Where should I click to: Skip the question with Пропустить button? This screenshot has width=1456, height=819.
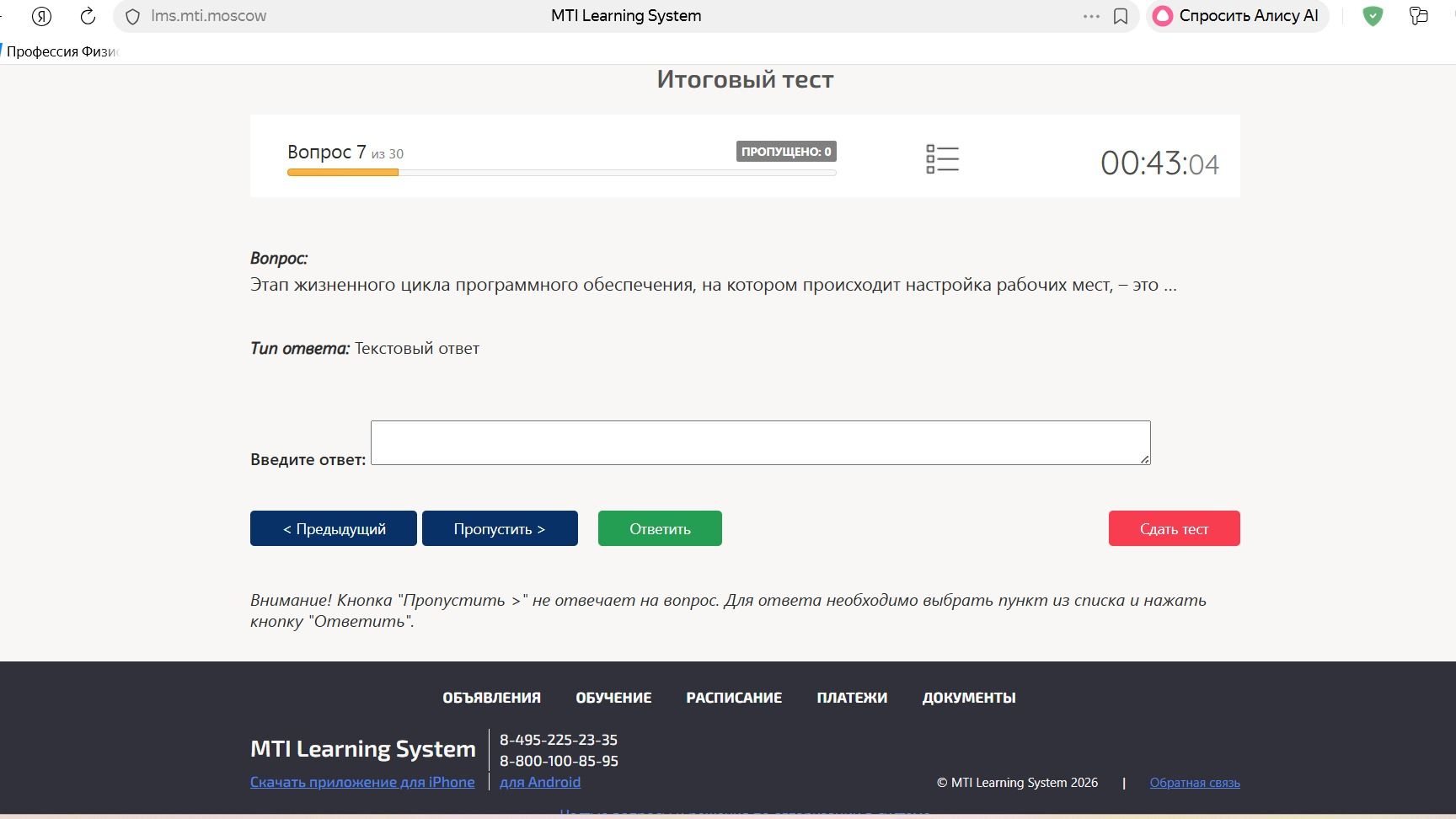(500, 528)
